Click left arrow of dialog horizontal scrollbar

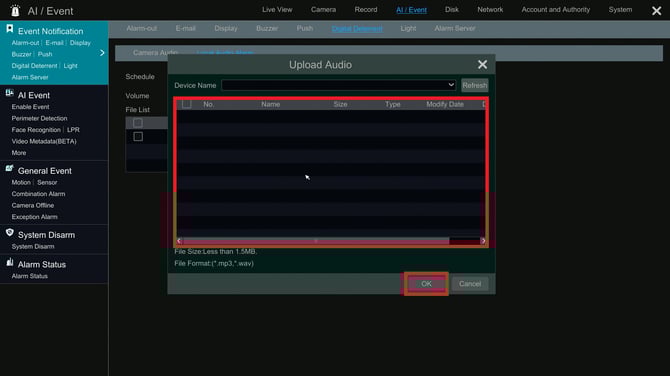click(179, 241)
